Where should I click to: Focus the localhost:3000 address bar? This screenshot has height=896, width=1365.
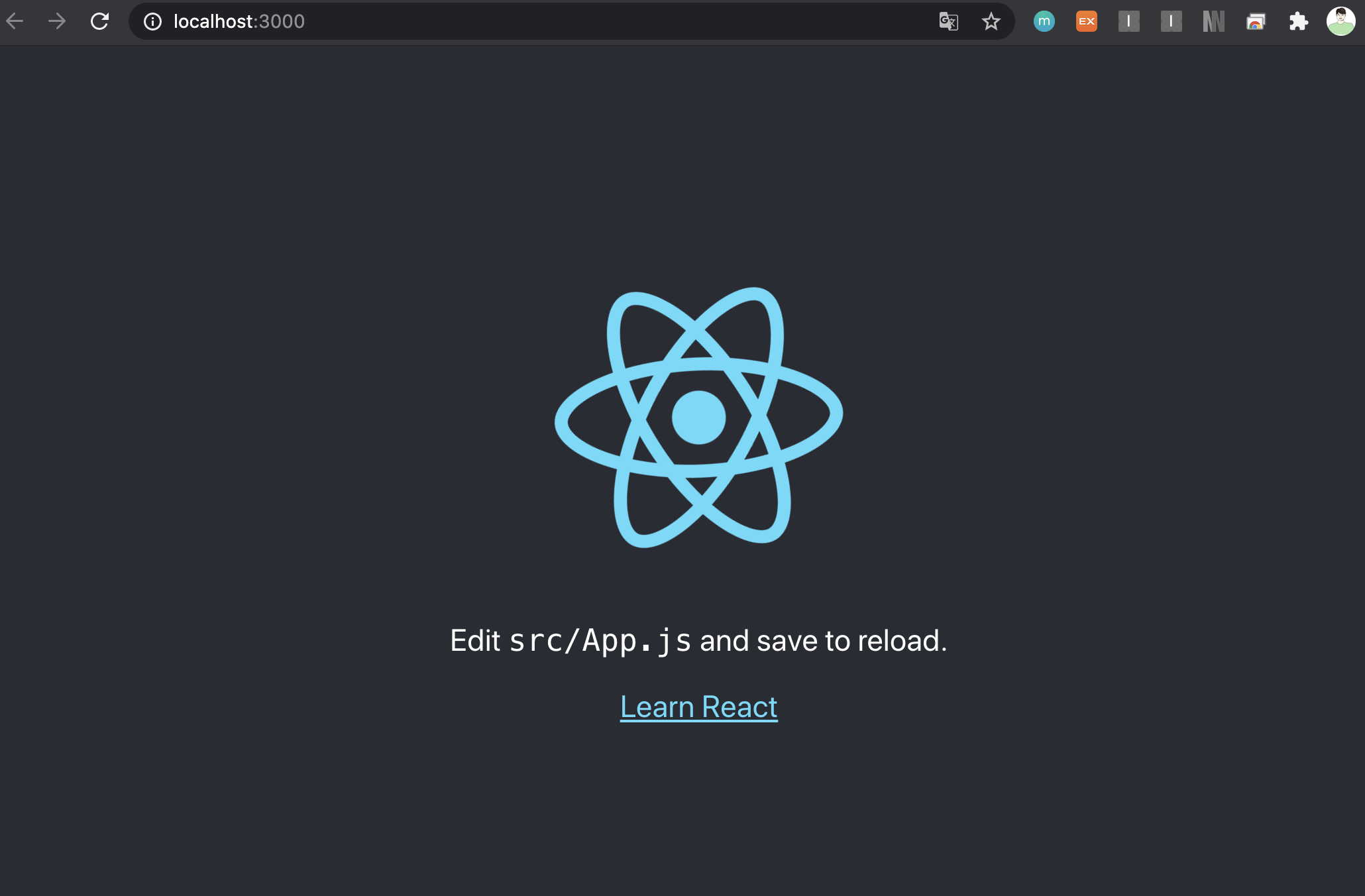tap(530, 21)
